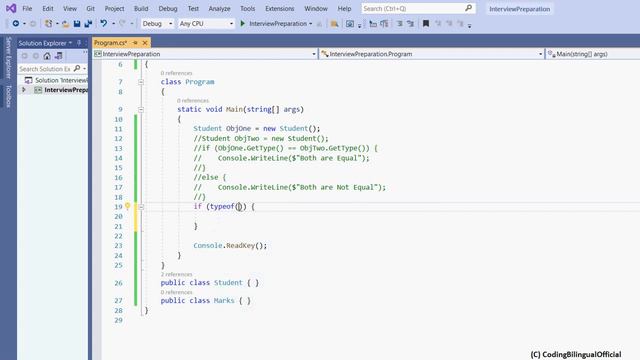Click the Undo toolbar icon

[x=104, y=24]
